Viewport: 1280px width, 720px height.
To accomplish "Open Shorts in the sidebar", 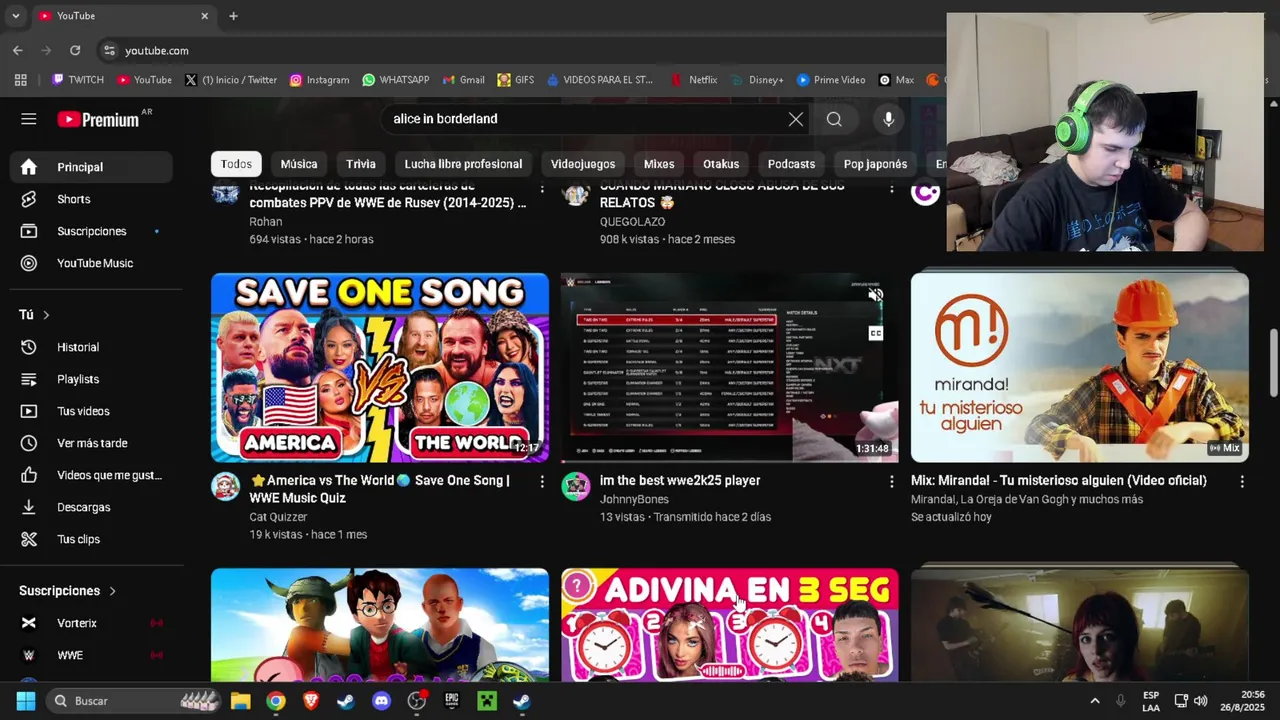I will [91, 199].
